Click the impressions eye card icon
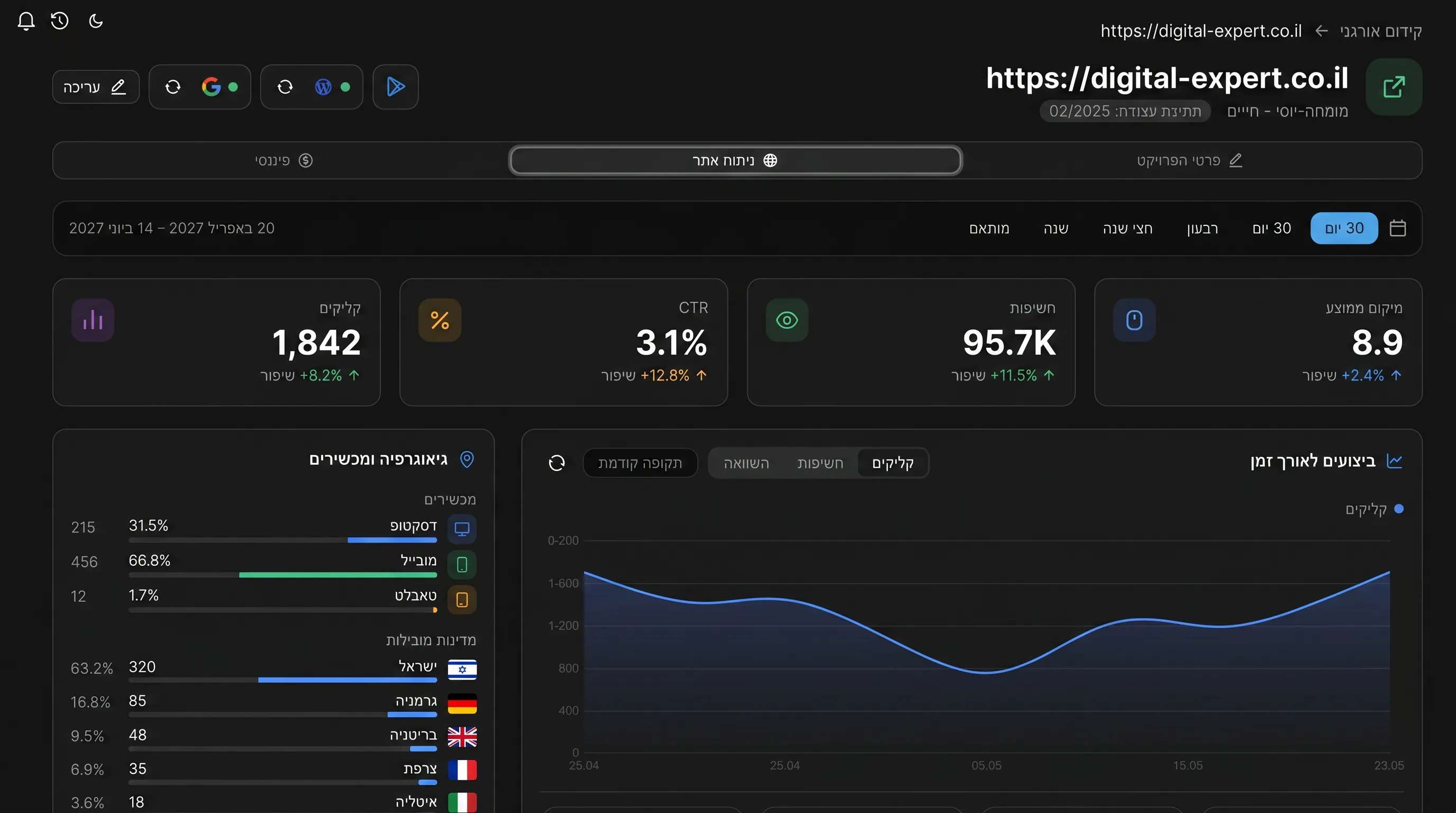1456x813 pixels. [787, 321]
